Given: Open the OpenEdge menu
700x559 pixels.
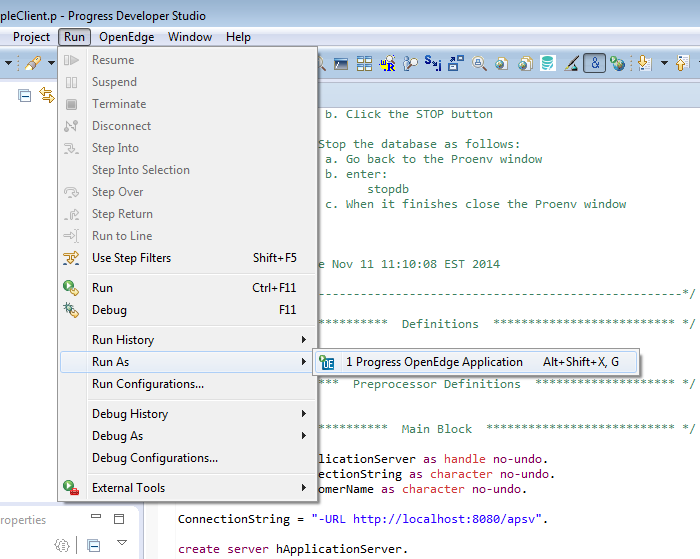Looking at the screenshot, I should (x=127, y=37).
